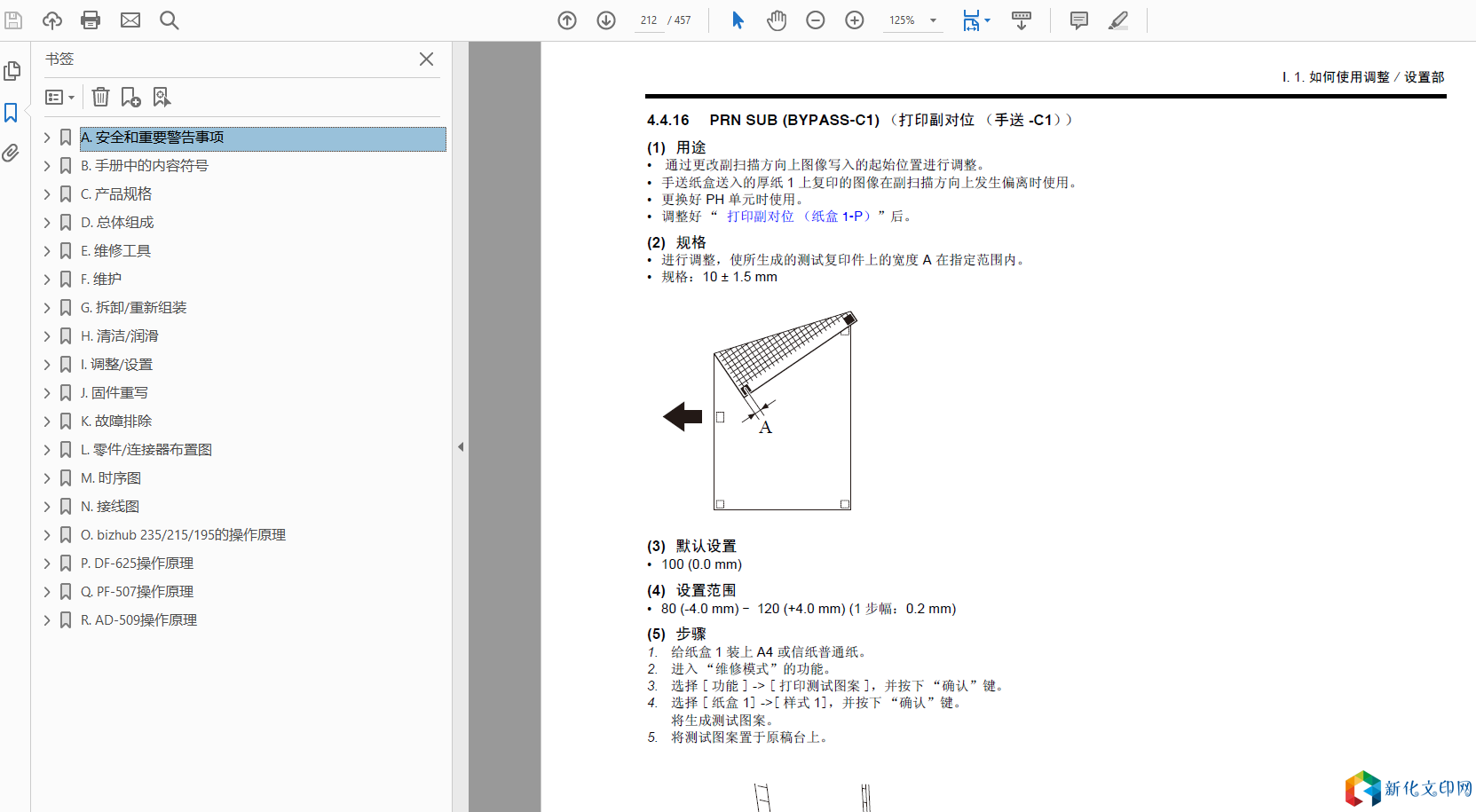Image resolution: width=1476 pixels, height=812 pixels.
Task: Open the bookmark options menu dropdown
Action: [59, 97]
